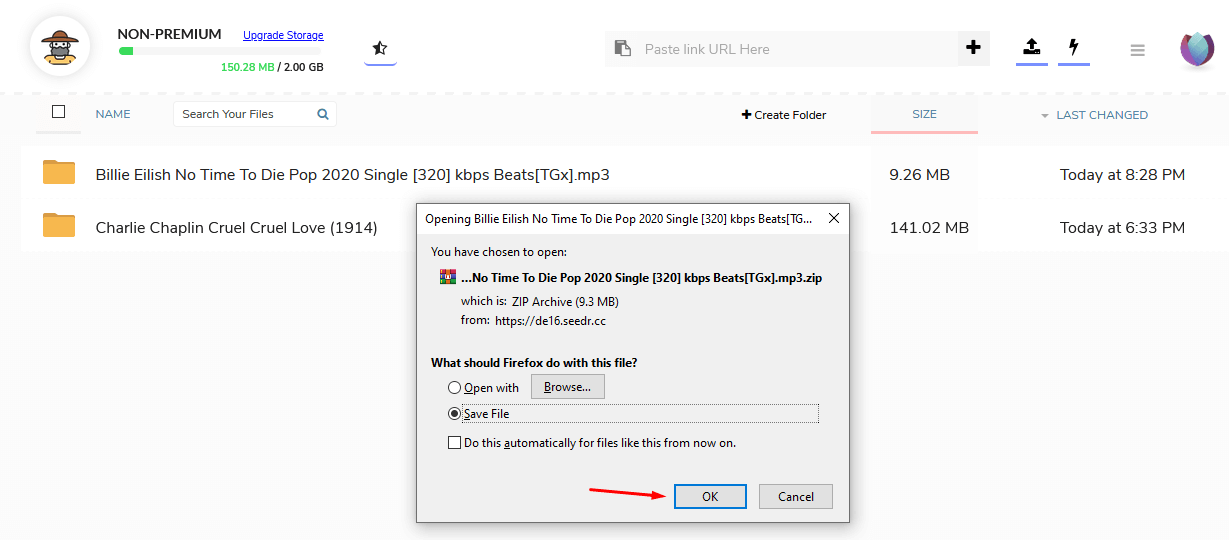Enable Do this automatically checkbox

coord(454,442)
